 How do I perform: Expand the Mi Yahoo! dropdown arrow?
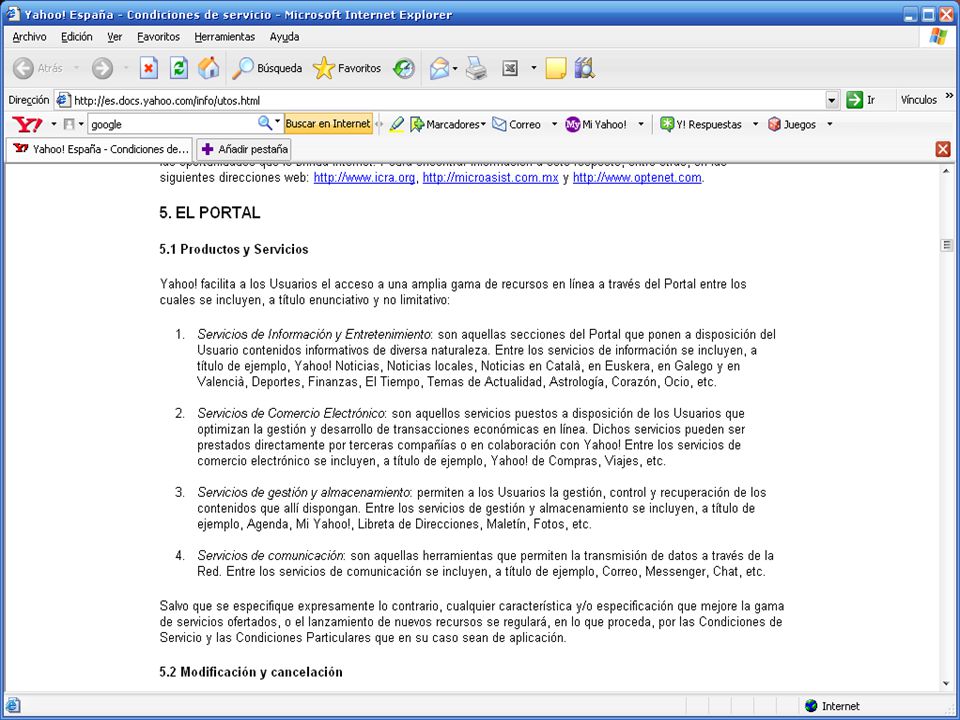pyautogui.click(x=641, y=124)
